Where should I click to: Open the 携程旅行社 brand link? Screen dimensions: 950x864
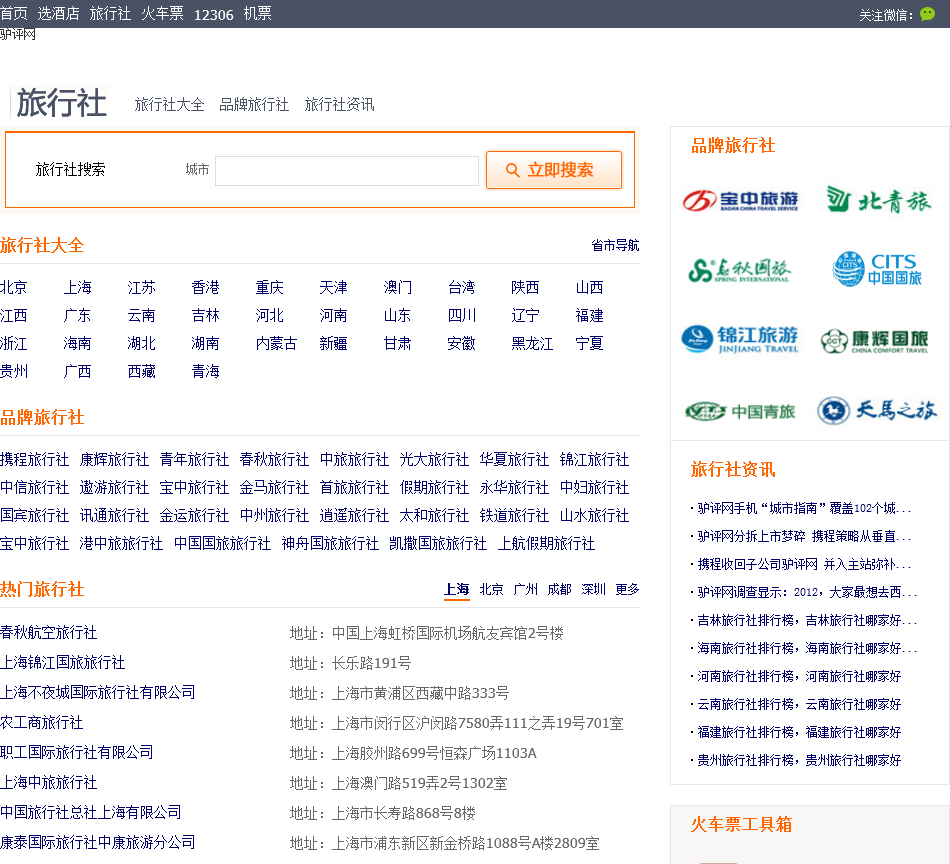point(35,460)
